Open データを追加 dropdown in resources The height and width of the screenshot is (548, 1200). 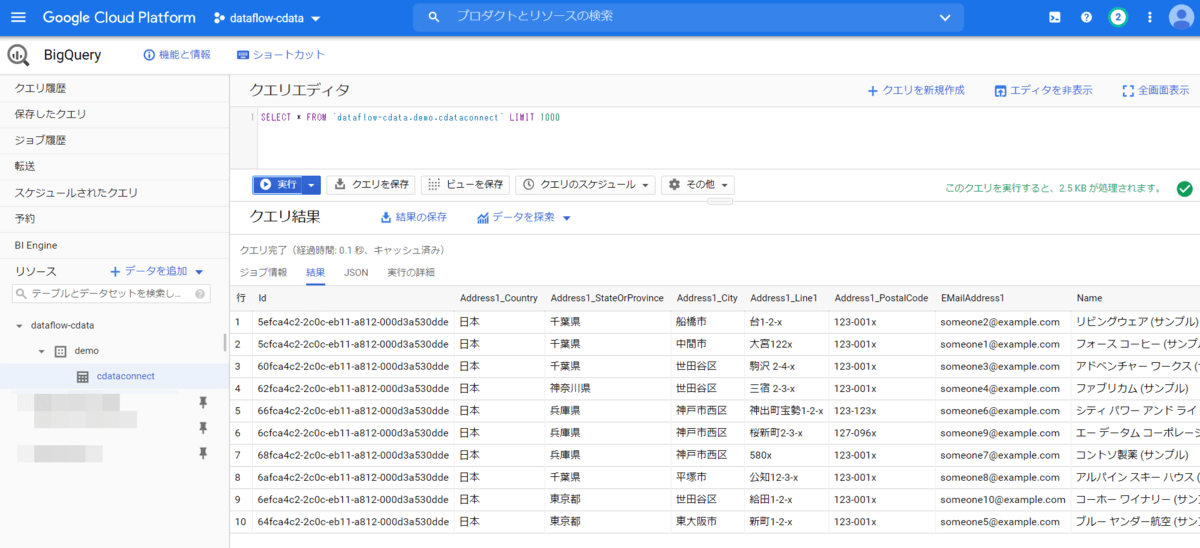click(157, 271)
